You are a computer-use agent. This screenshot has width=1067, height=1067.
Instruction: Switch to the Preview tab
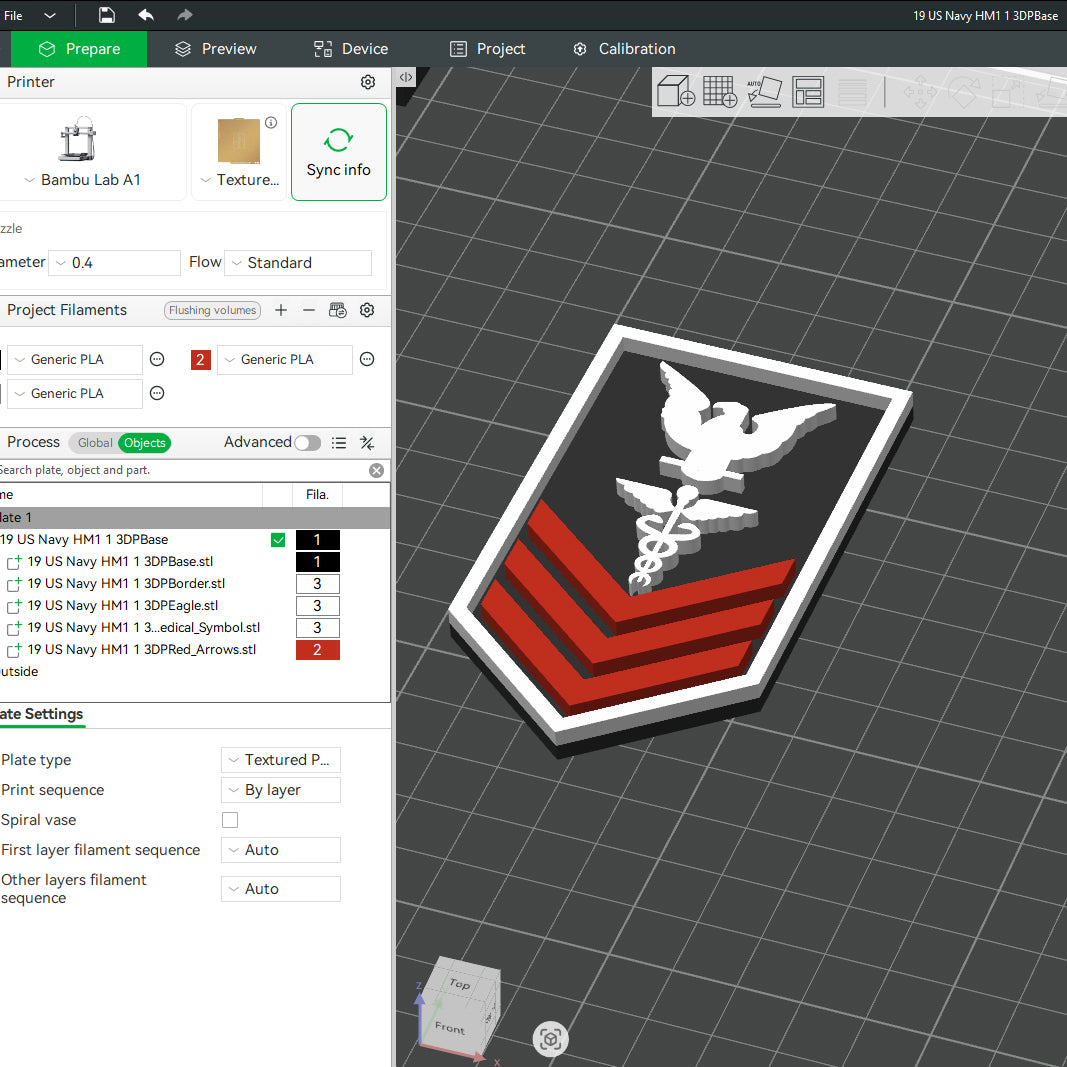pyautogui.click(x=216, y=49)
